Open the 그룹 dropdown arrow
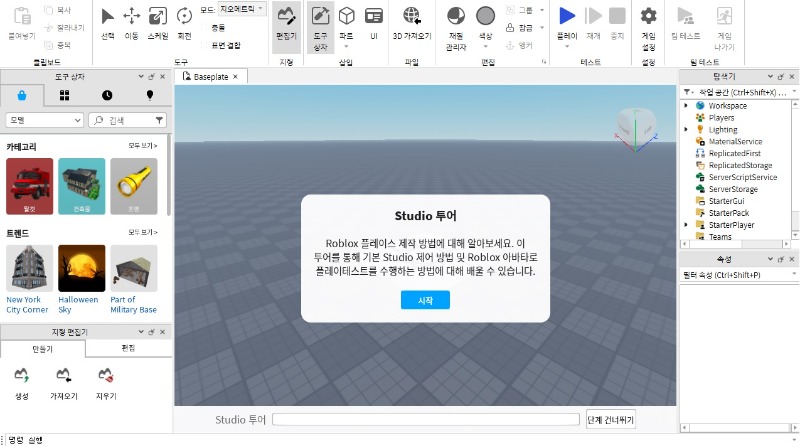The image size is (800, 446). (542, 10)
